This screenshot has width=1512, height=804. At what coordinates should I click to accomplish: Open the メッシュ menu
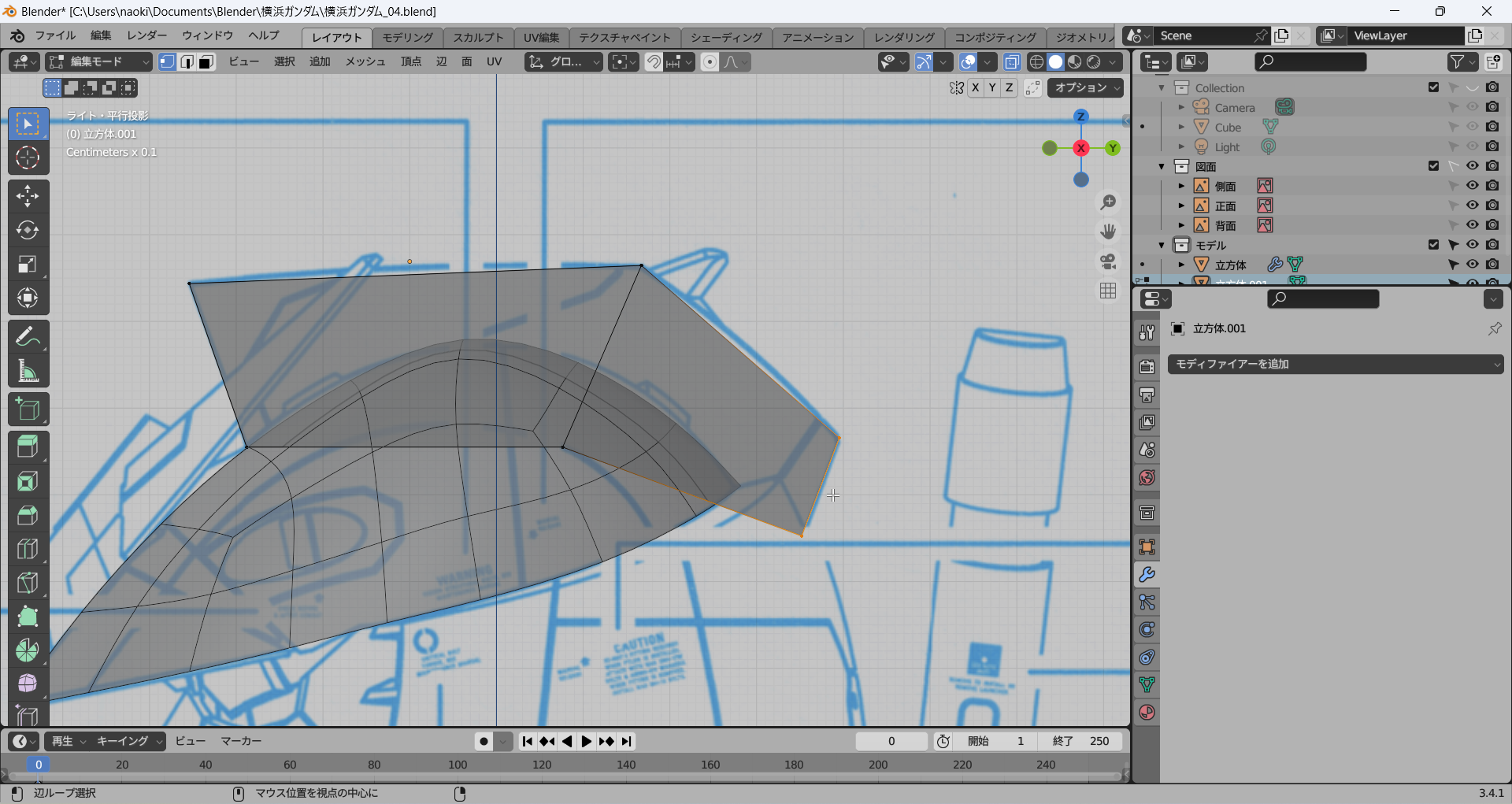[365, 61]
